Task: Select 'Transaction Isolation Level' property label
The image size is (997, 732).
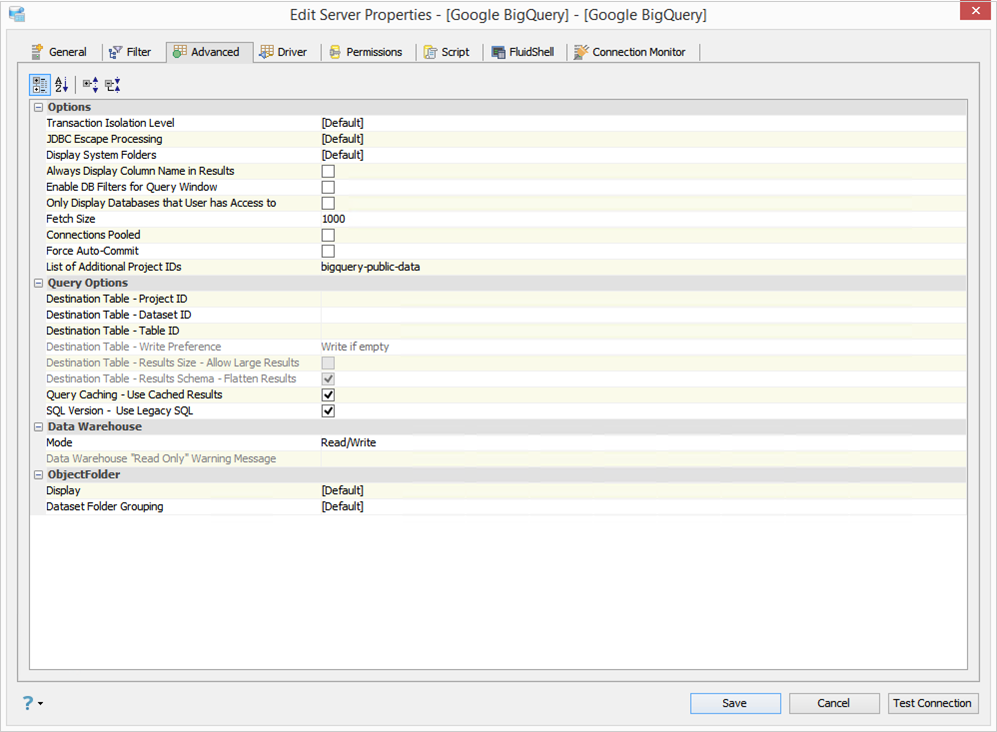Action: [x=110, y=123]
